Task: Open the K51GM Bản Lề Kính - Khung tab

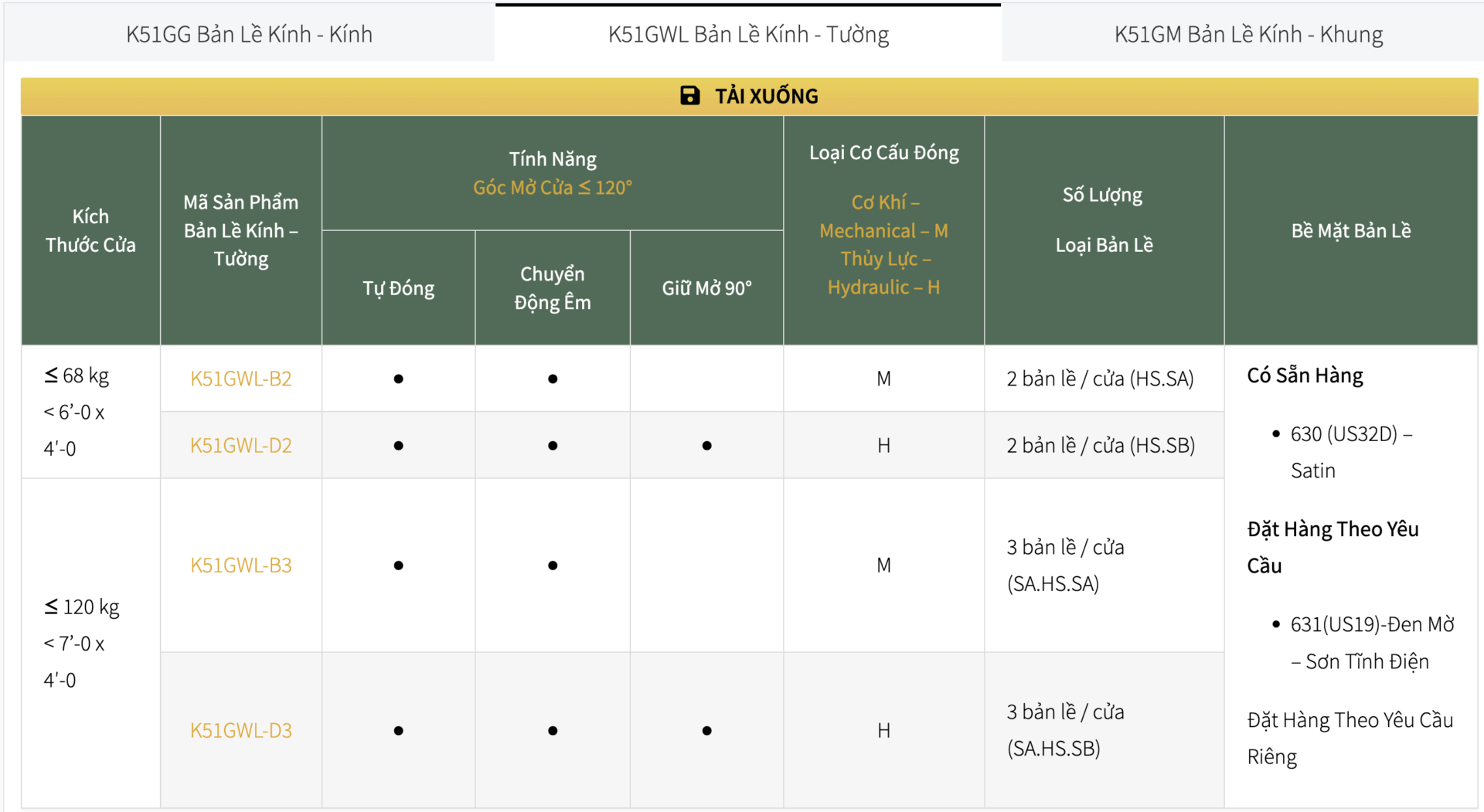Action: point(1248,33)
